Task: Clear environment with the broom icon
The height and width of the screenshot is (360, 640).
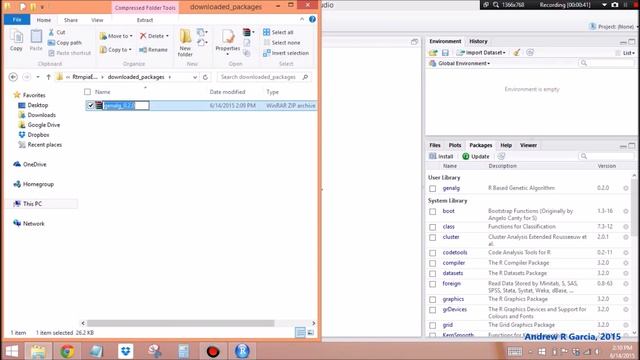Action: coord(517,53)
